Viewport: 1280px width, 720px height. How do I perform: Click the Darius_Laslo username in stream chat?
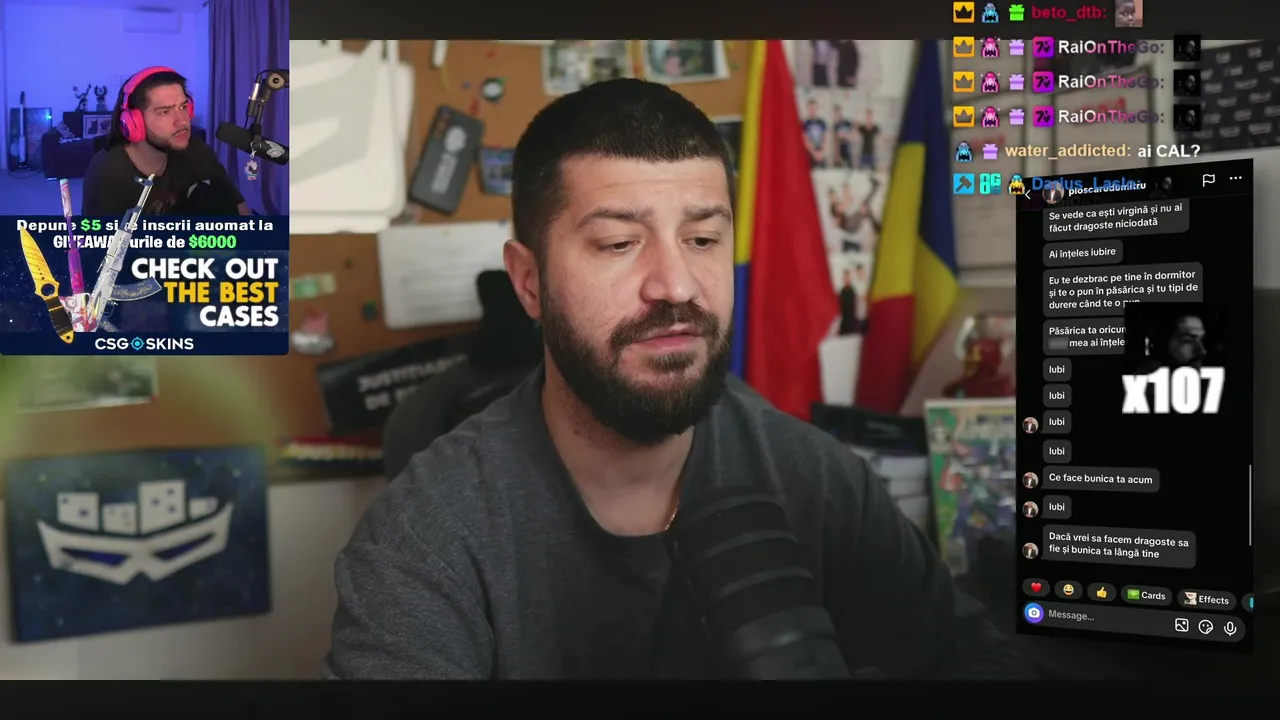(x=1086, y=184)
